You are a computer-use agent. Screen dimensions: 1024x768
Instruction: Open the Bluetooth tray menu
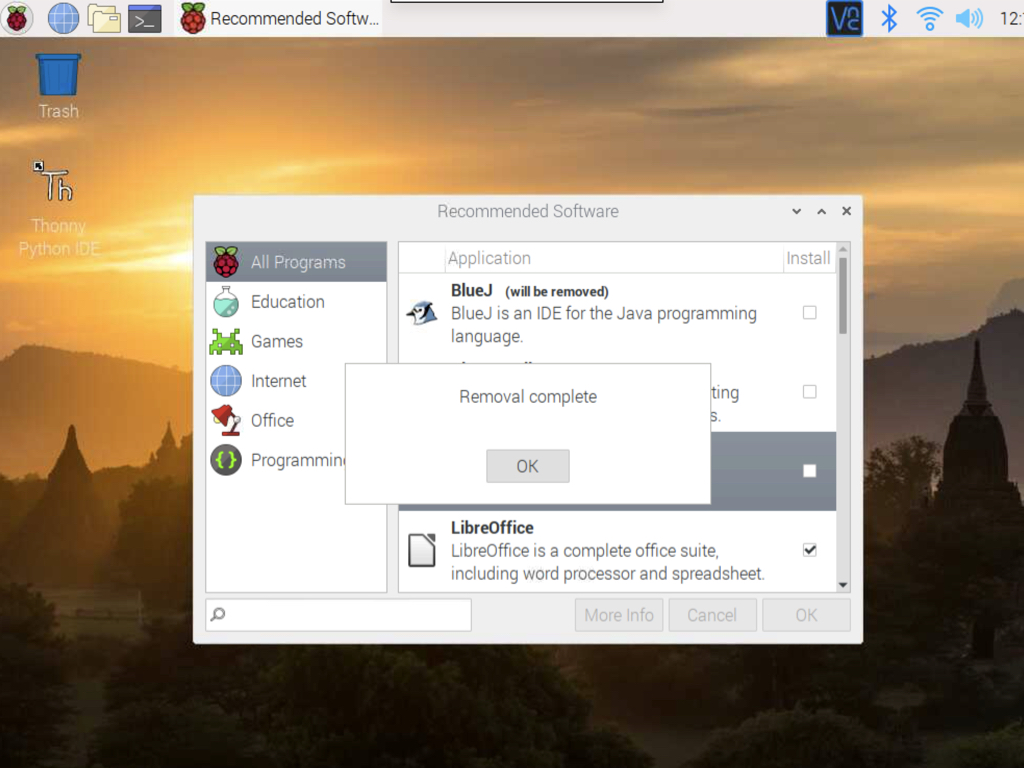click(x=889, y=18)
